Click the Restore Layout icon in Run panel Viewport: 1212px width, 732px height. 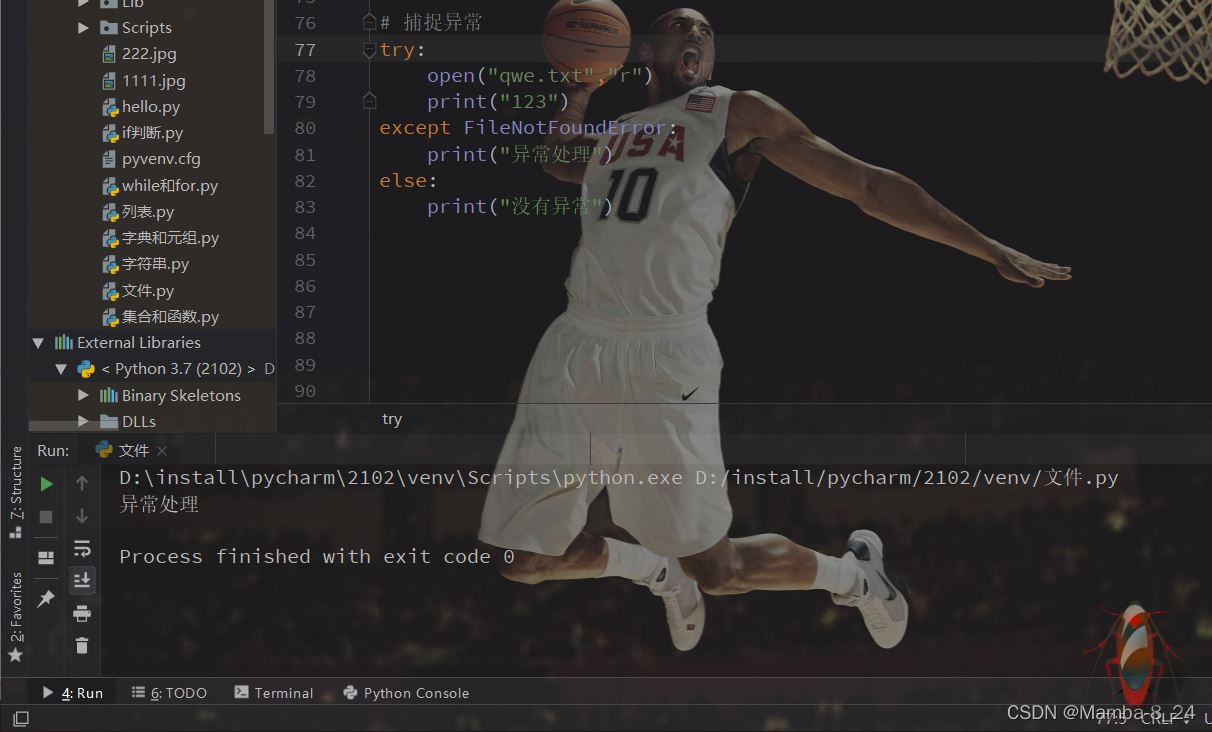click(x=46, y=558)
